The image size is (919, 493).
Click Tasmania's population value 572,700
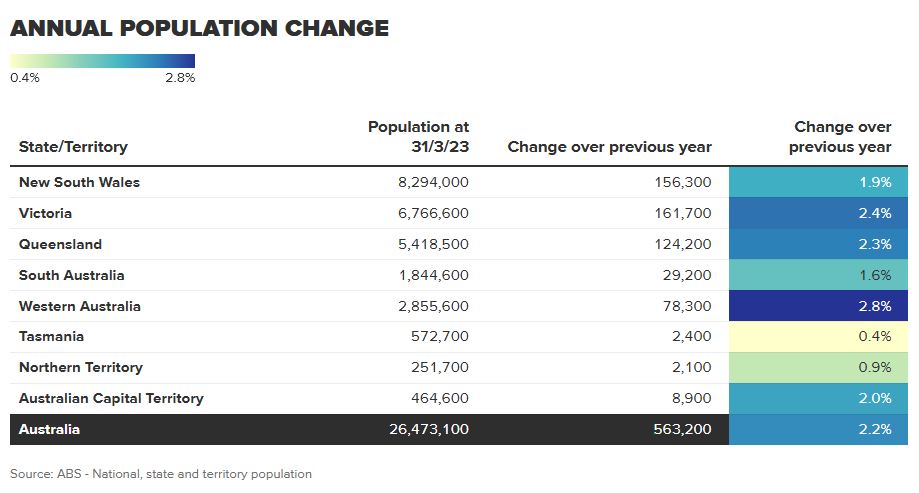(440, 337)
